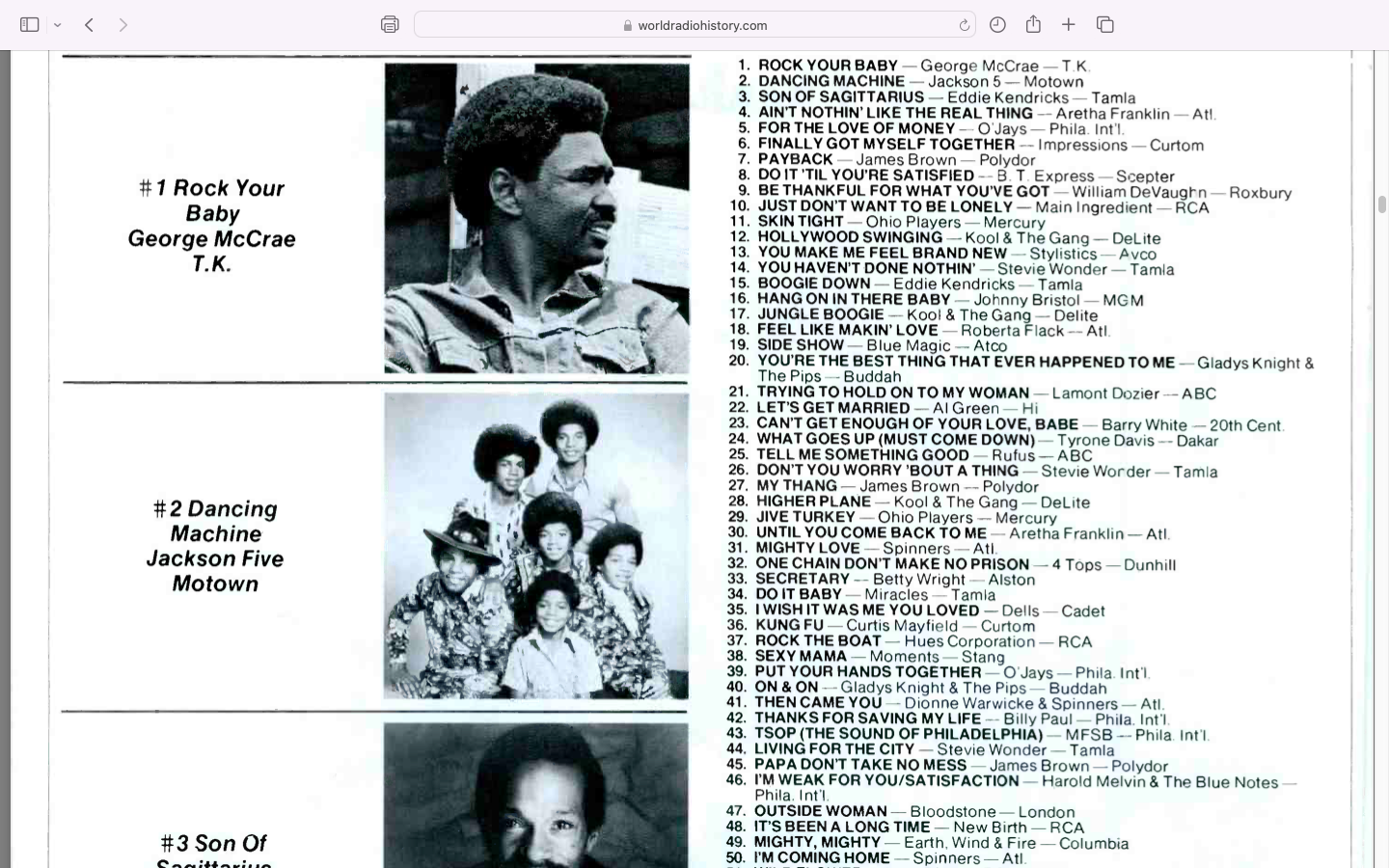Show the tab overview
The height and width of the screenshot is (868, 1389).
coord(1105,25)
